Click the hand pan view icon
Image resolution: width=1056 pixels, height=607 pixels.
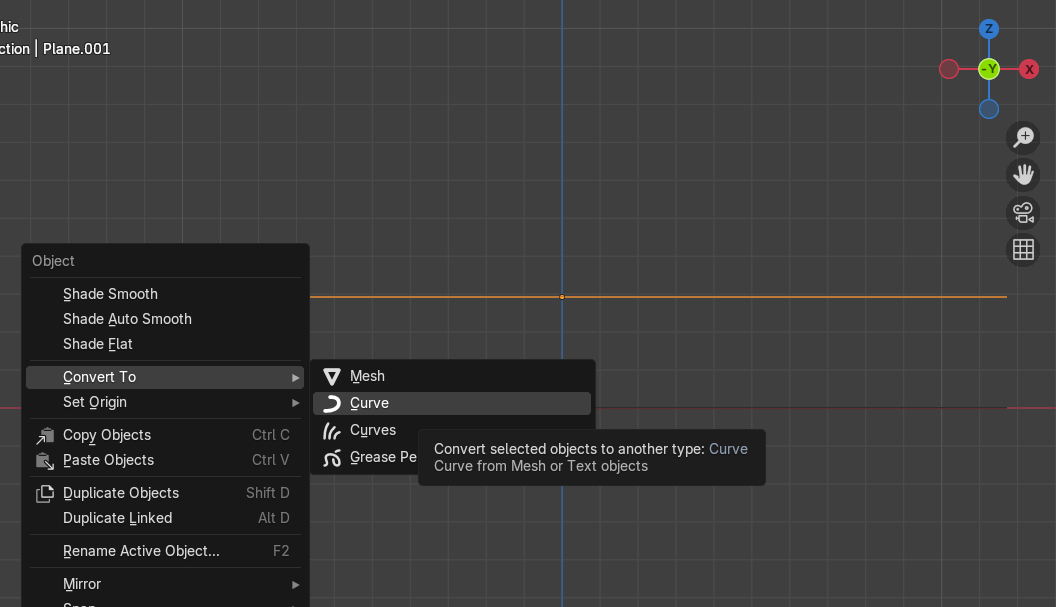click(x=1023, y=175)
